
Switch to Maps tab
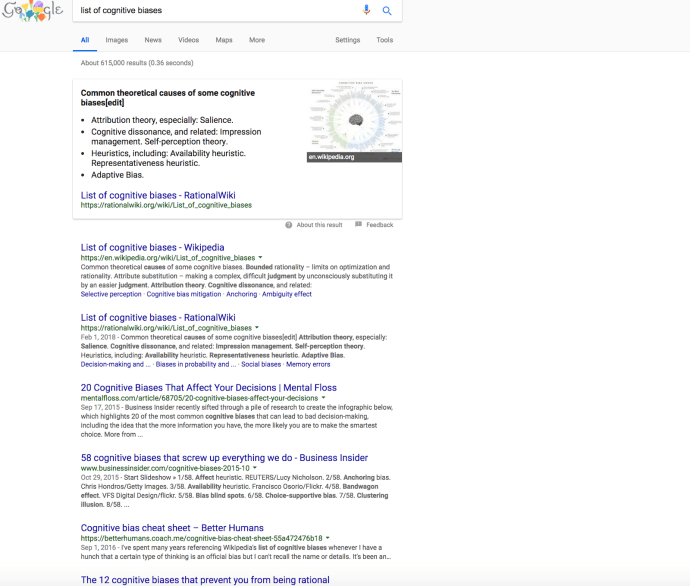(x=224, y=40)
